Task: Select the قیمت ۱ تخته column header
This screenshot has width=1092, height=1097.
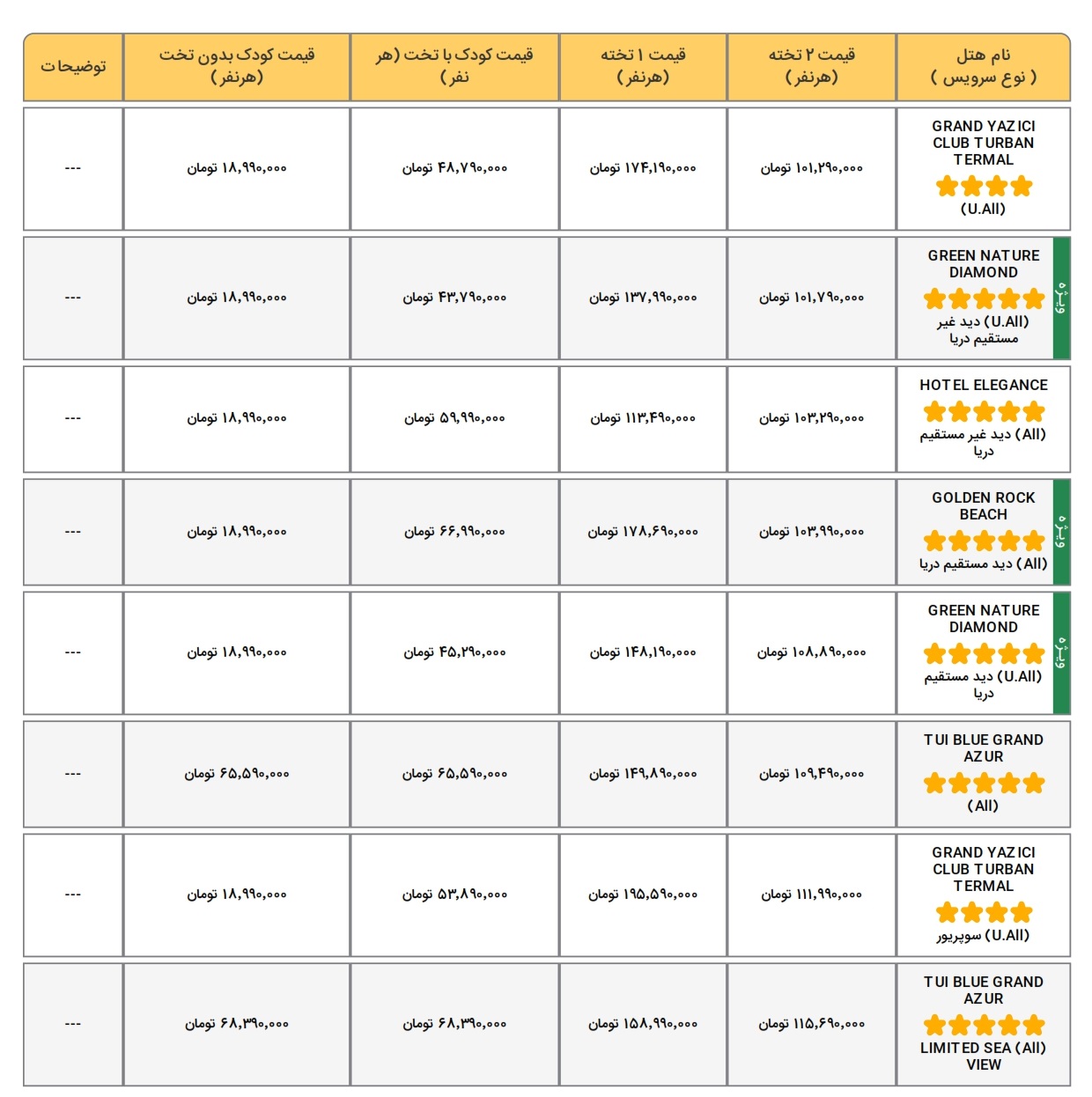Action: (x=643, y=67)
